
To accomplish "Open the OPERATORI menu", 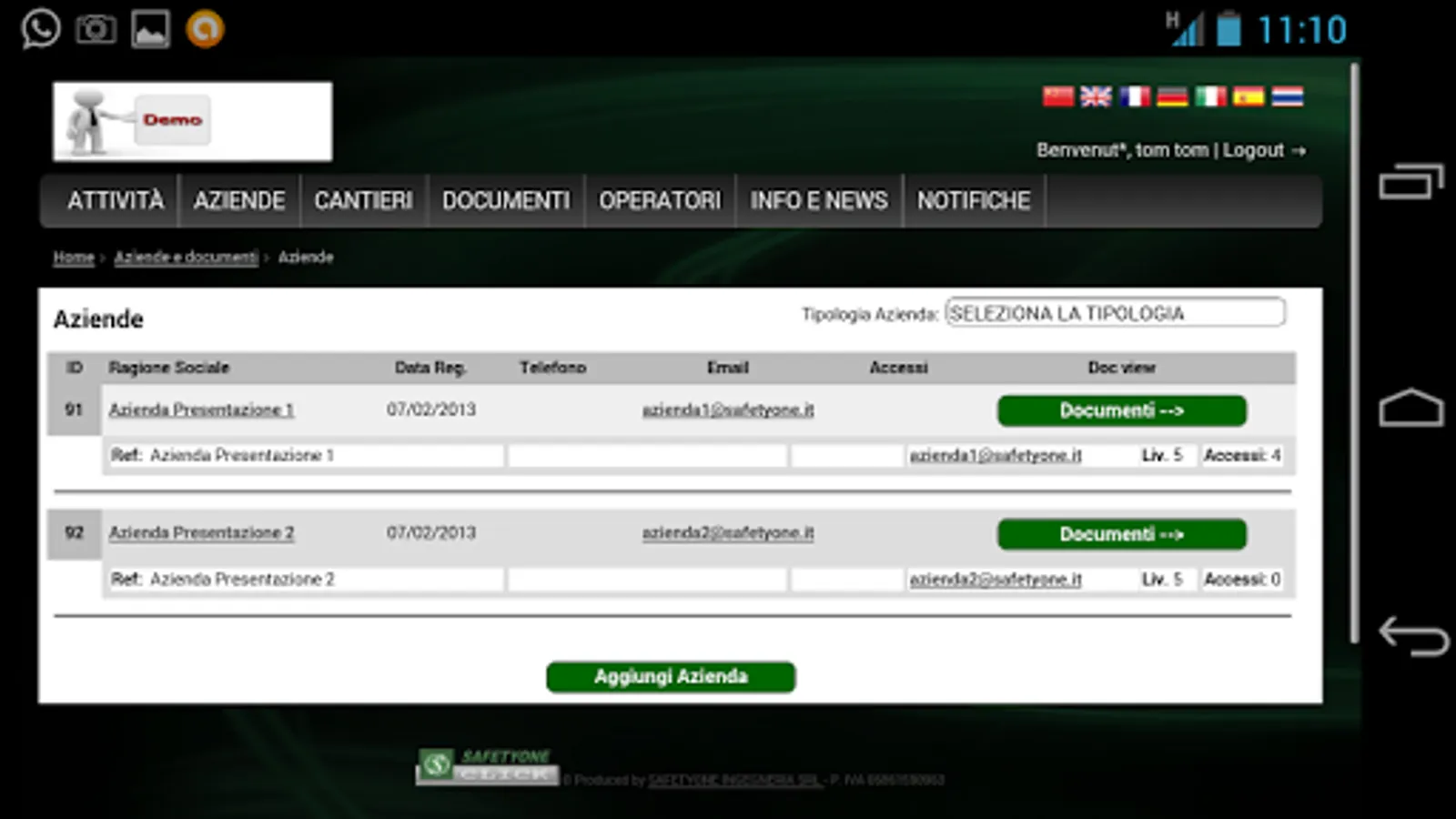I will [660, 200].
